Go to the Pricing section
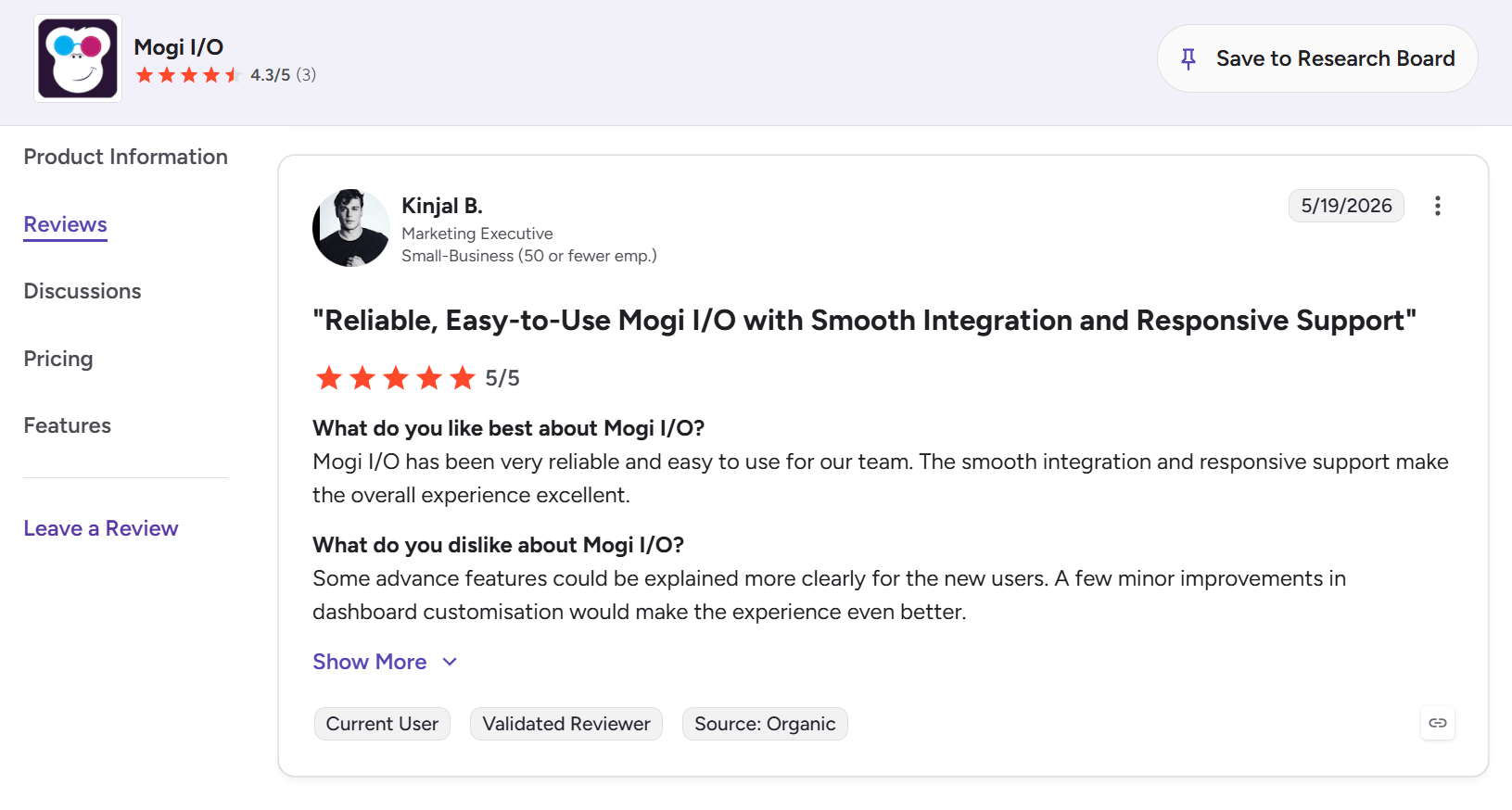Image resolution: width=1512 pixels, height=810 pixels. (x=58, y=359)
